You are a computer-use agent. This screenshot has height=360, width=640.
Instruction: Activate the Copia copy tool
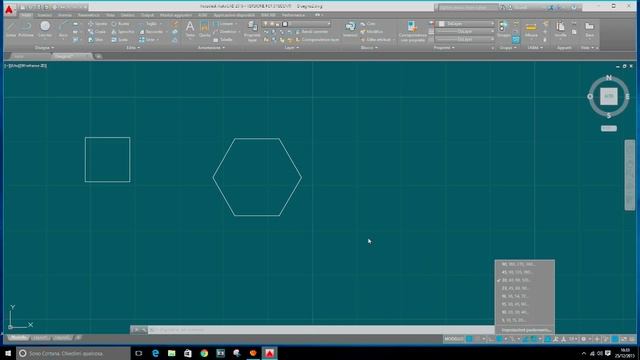[97, 32]
